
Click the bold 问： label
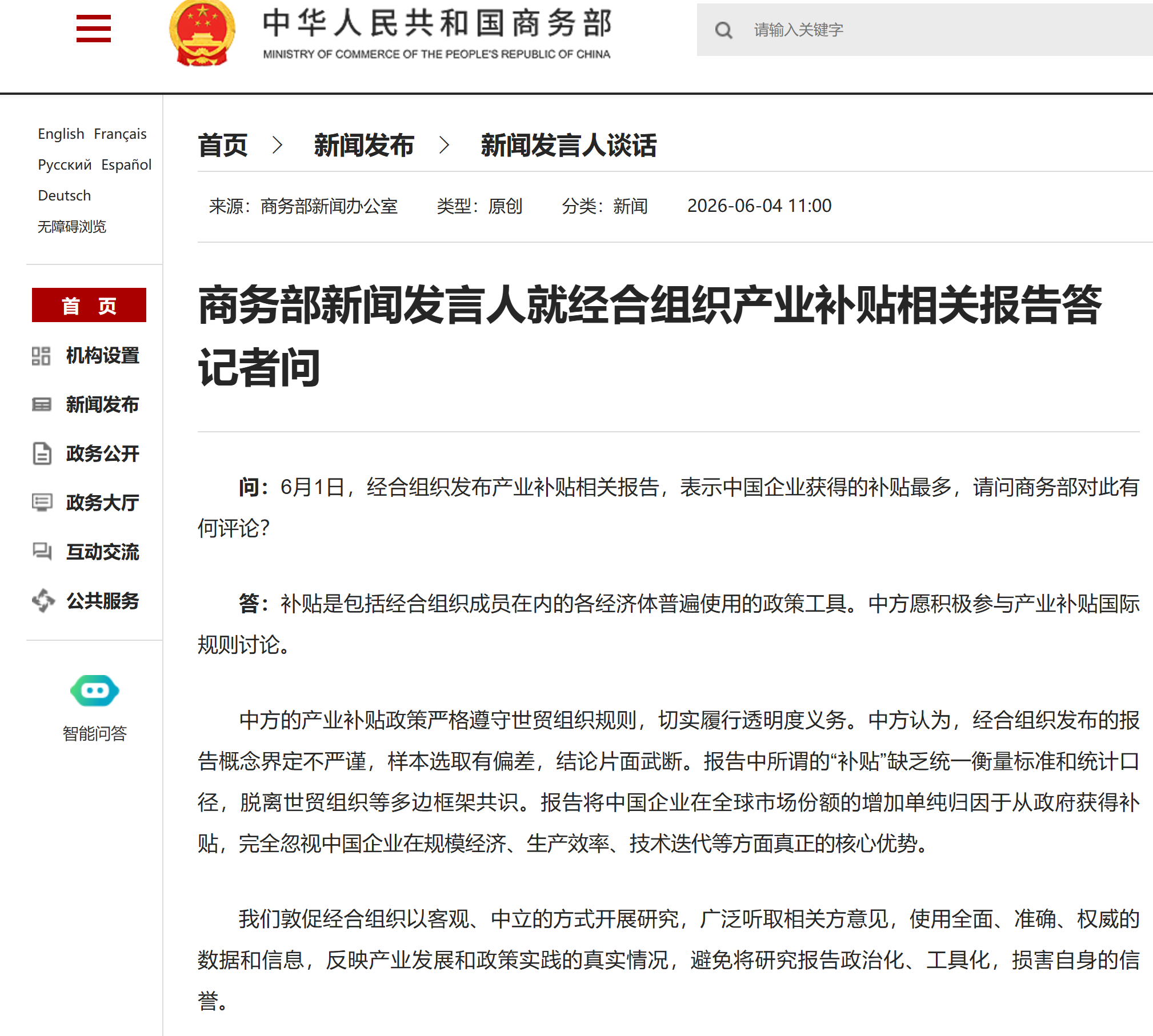[x=254, y=487]
